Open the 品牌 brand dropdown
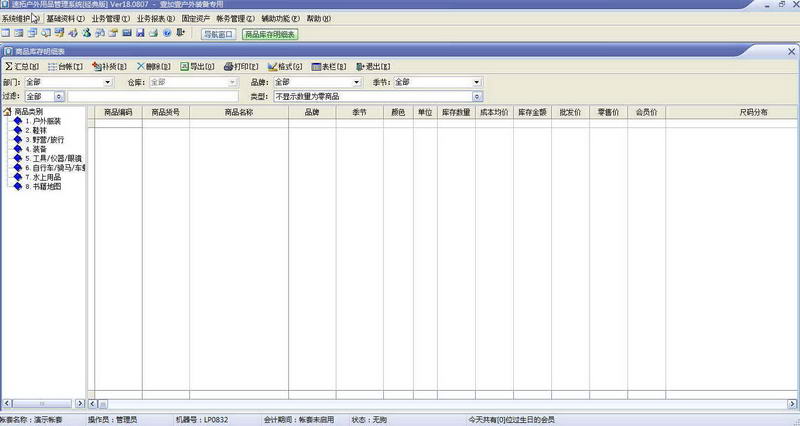800x426 pixels. tap(357, 82)
